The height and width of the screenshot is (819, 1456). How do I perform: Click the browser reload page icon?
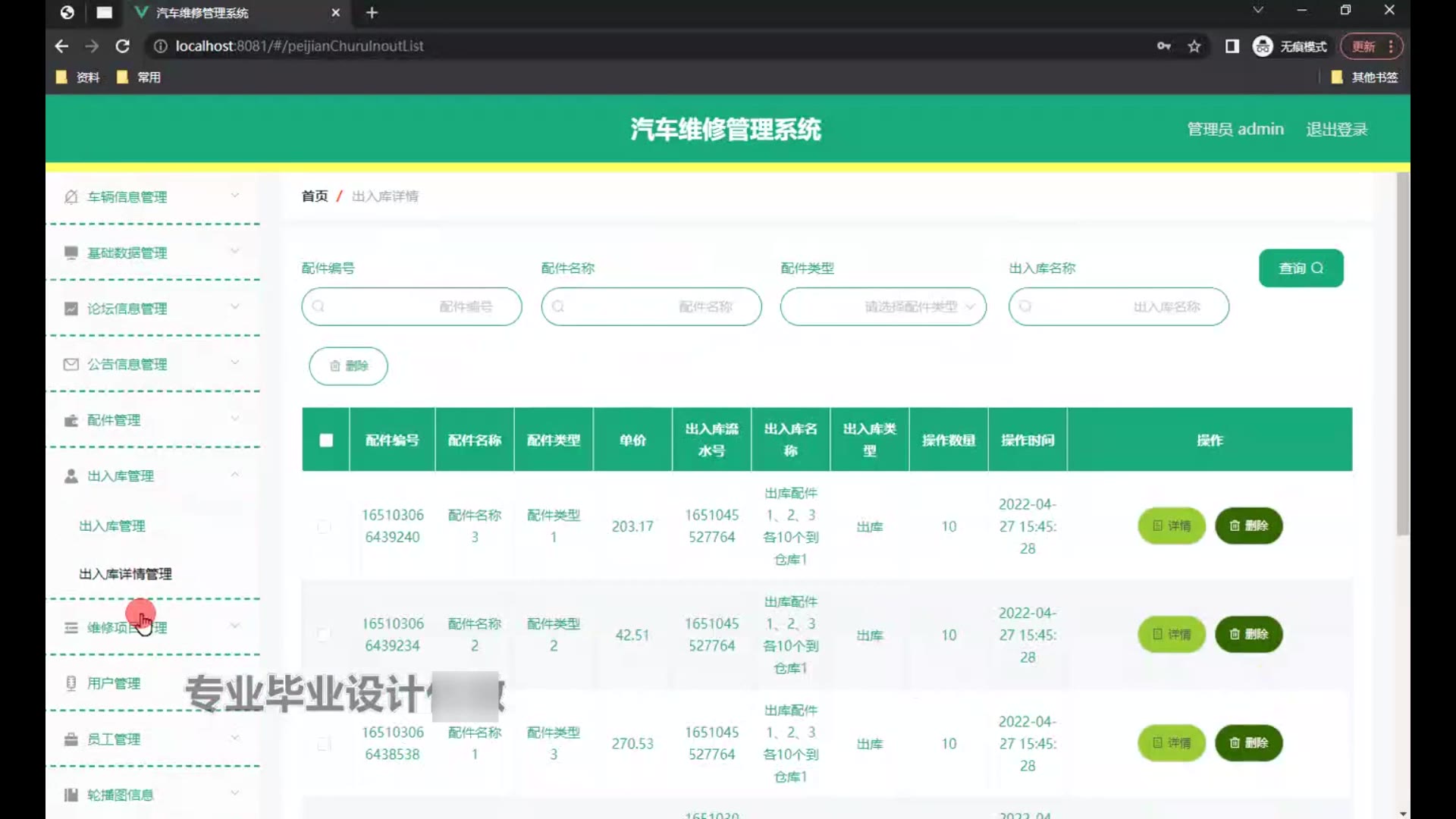pos(122,46)
